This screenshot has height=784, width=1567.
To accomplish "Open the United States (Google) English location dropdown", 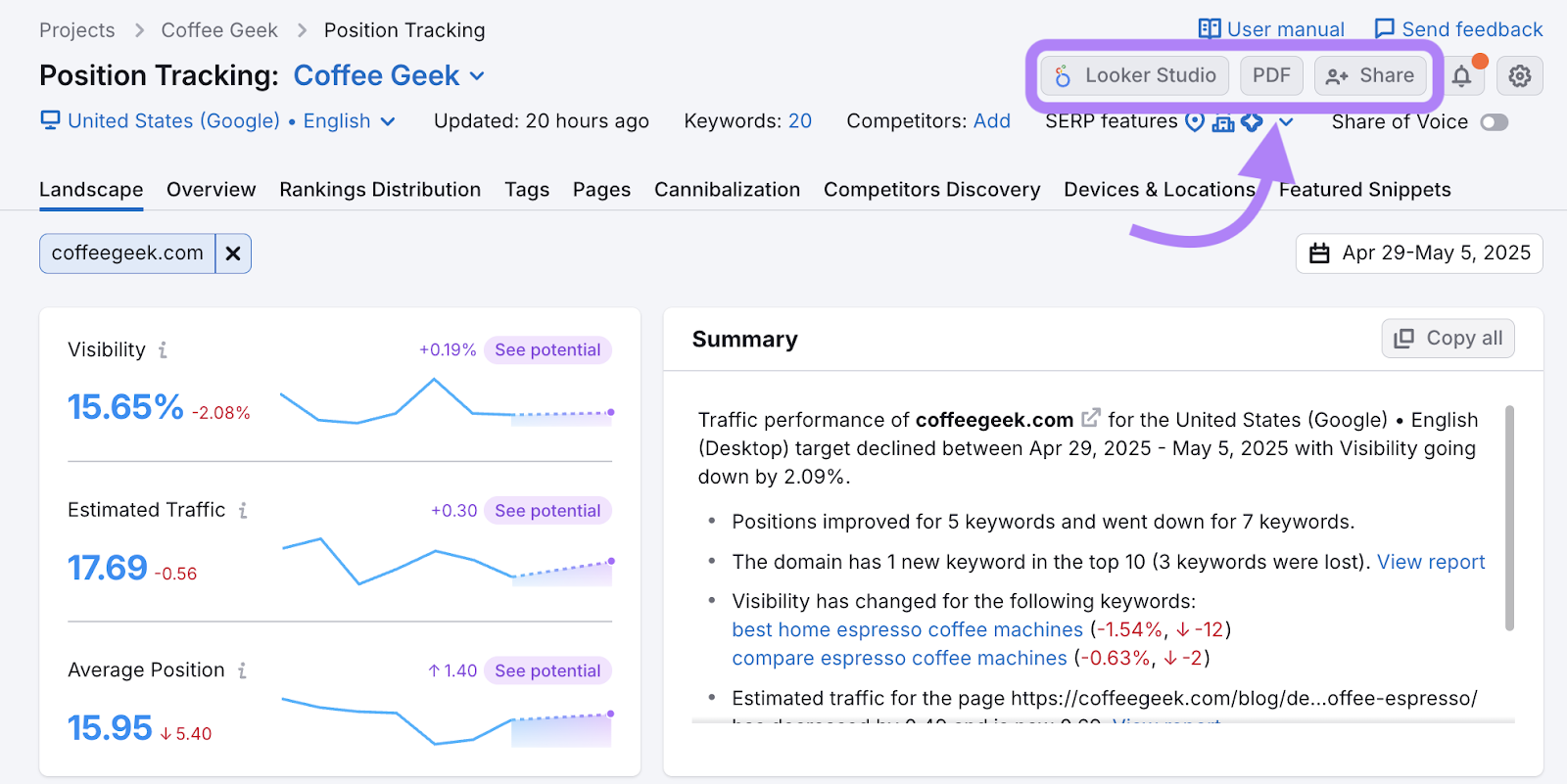I will (388, 121).
